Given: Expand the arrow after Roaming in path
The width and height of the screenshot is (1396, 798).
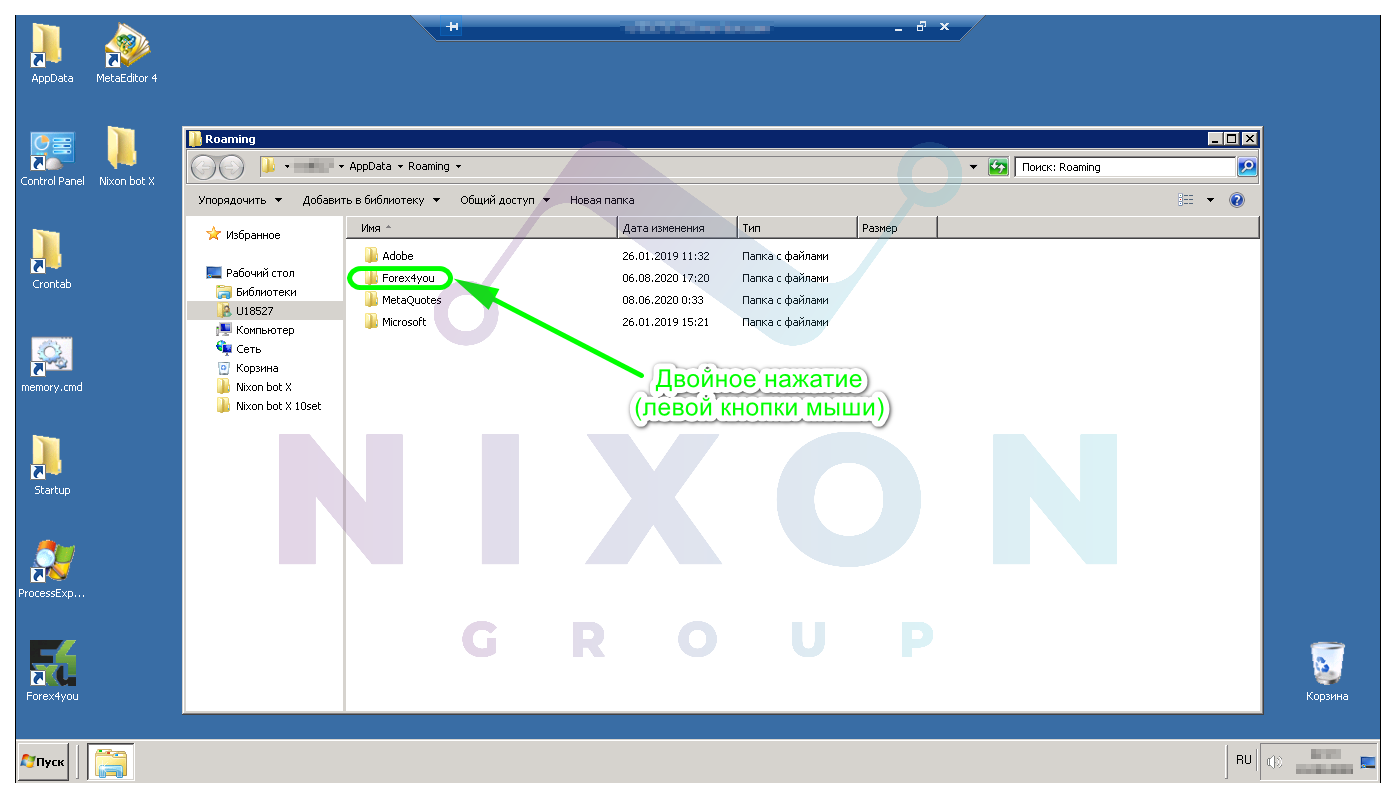Looking at the screenshot, I should 458,167.
